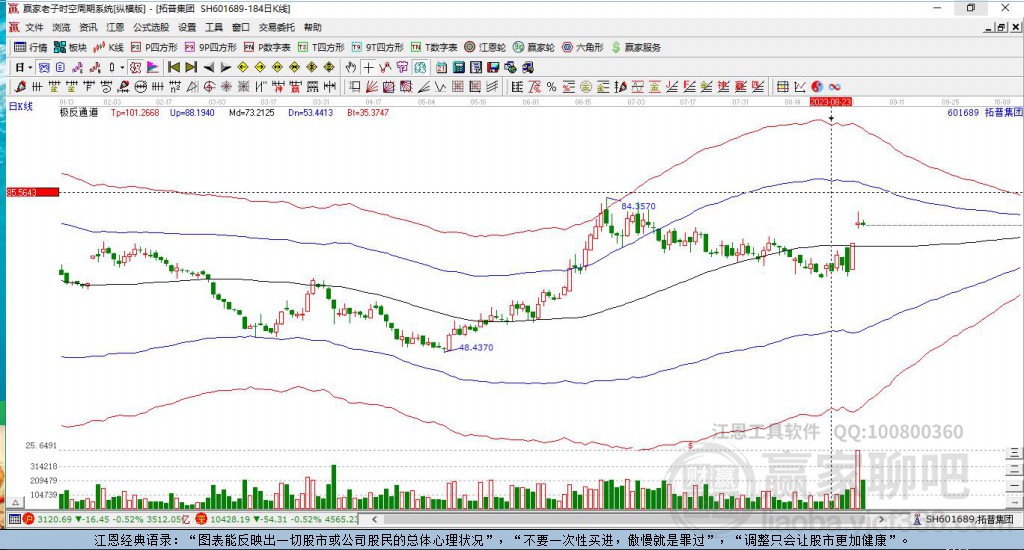
Task: Jump to first bar icon
Action: tap(174, 67)
